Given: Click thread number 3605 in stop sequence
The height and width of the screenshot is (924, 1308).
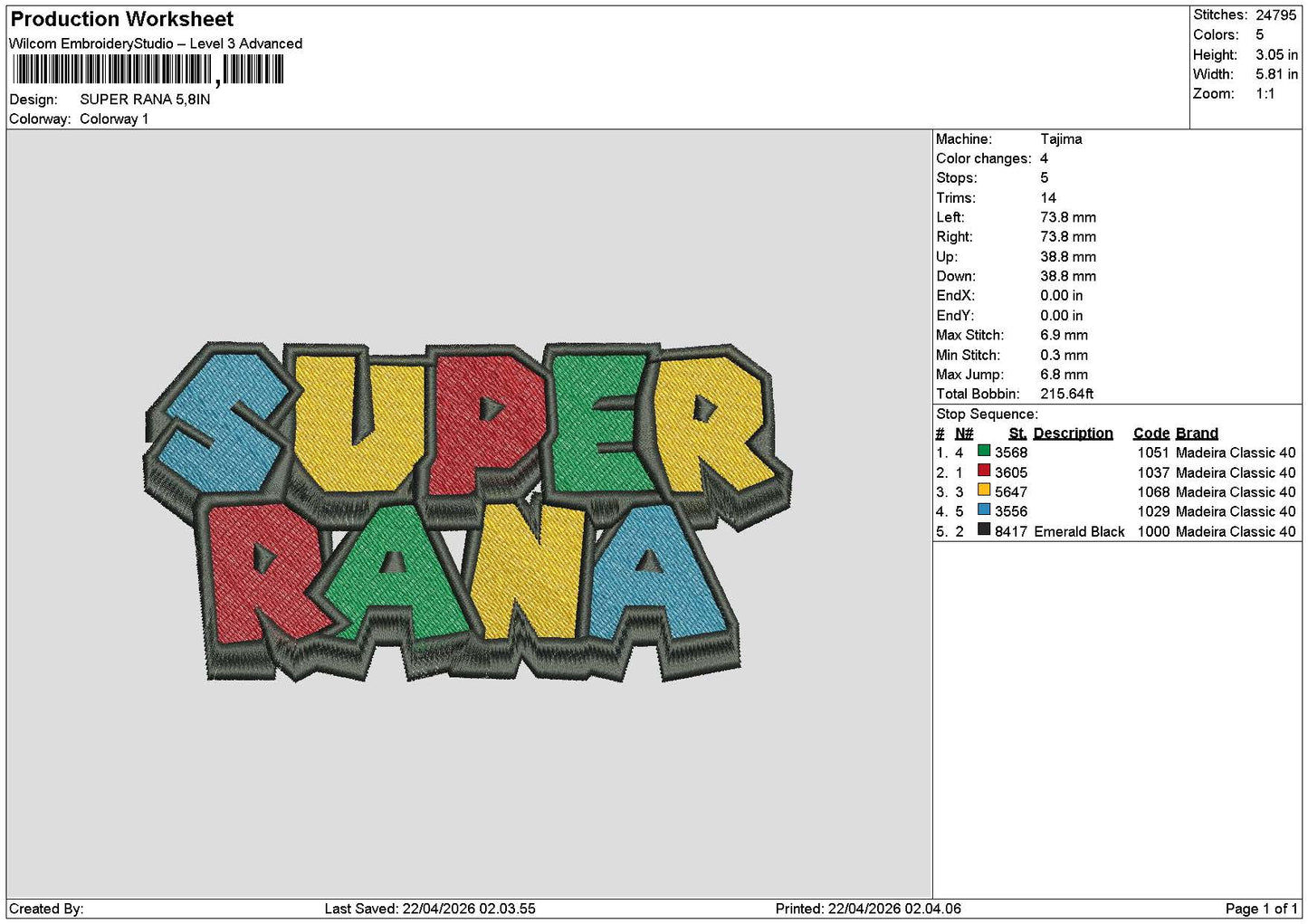Looking at the screenshot, I should click(1011, 472).
